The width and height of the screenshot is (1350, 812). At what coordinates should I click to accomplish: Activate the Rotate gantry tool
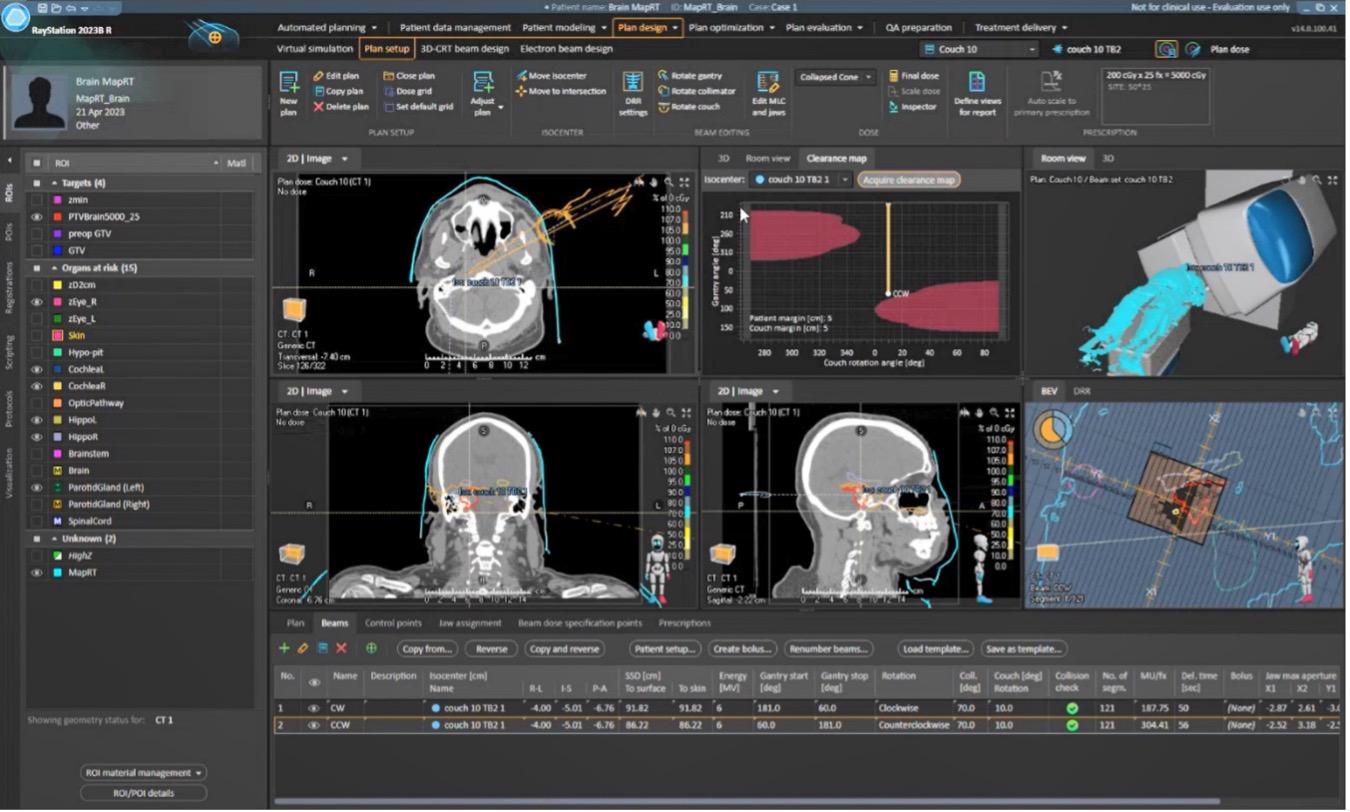coord(696,75)
